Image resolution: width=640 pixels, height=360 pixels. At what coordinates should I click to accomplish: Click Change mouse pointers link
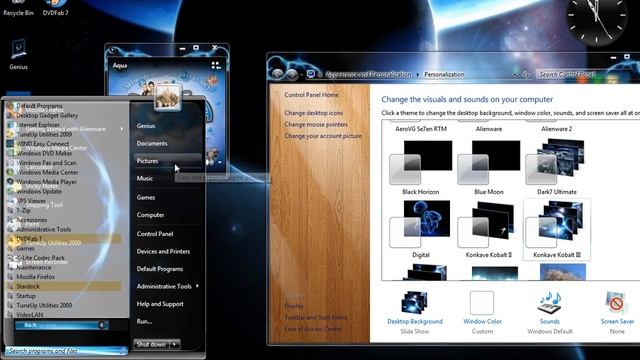coord(316,124)
